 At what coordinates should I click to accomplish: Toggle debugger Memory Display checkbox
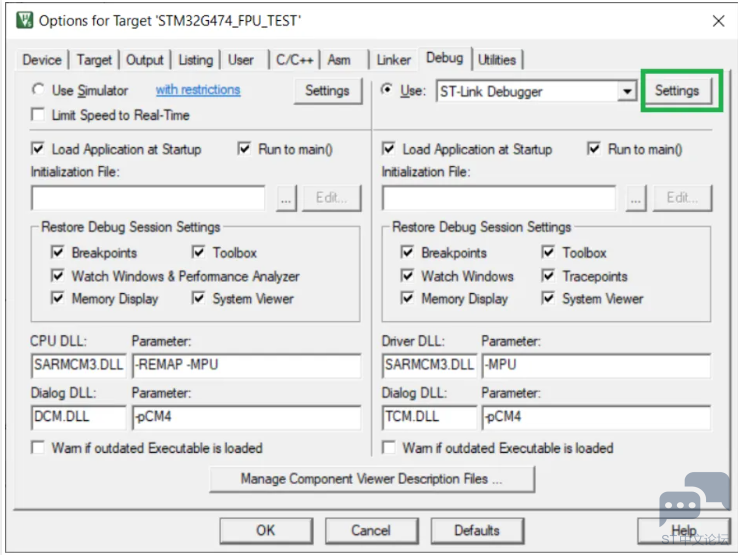[408, 298]
